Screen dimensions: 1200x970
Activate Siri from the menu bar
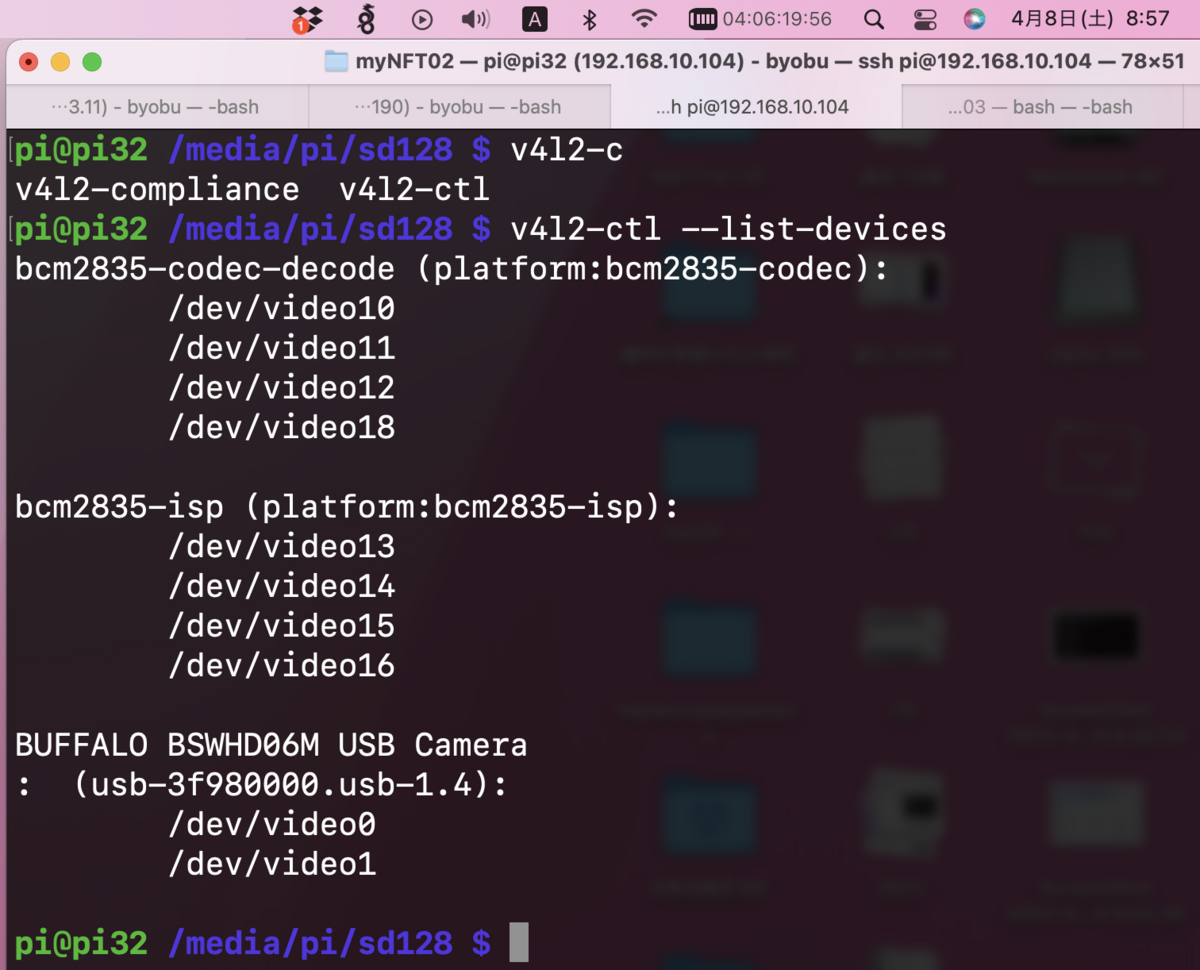click(x=972, y=19)
